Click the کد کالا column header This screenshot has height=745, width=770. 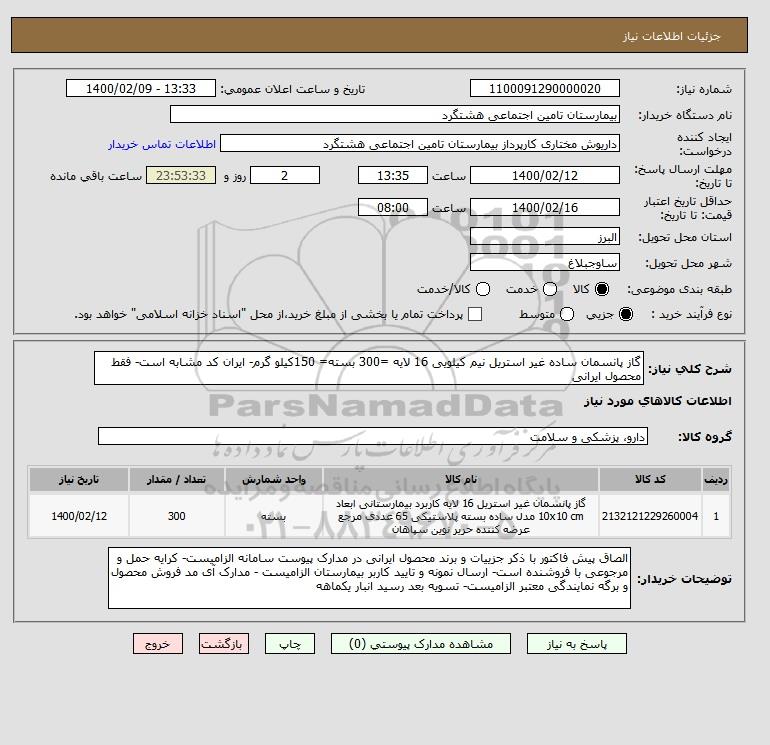pyautogui.click(x=650, y=479)
